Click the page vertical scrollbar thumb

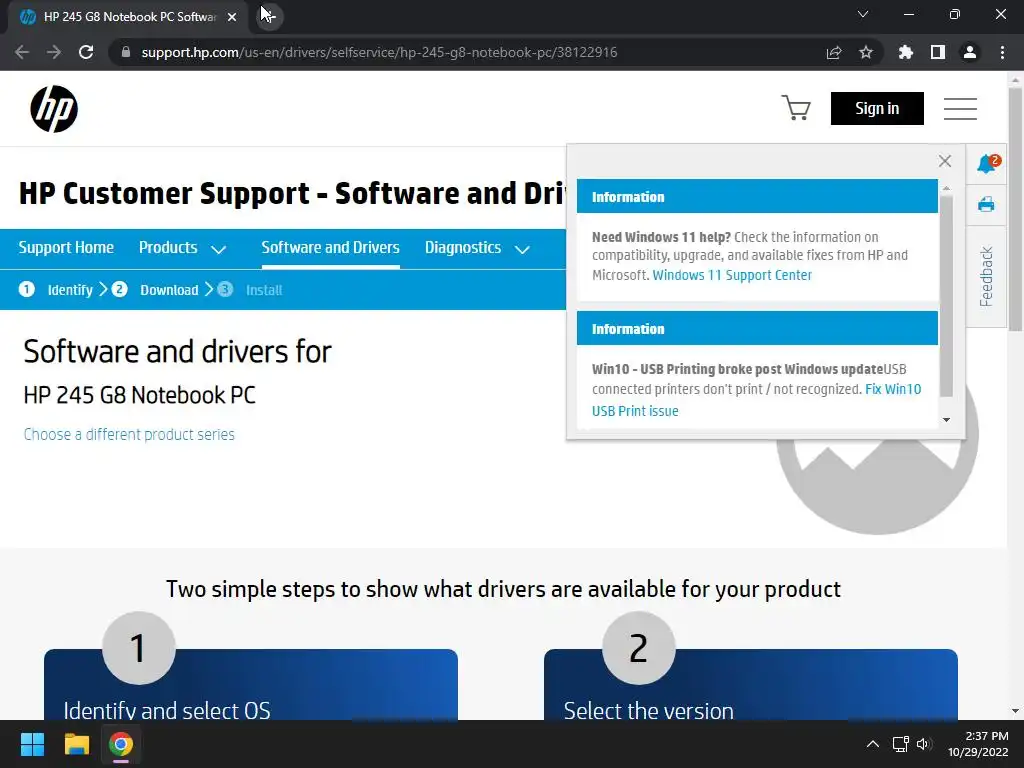coord(1015,209)
